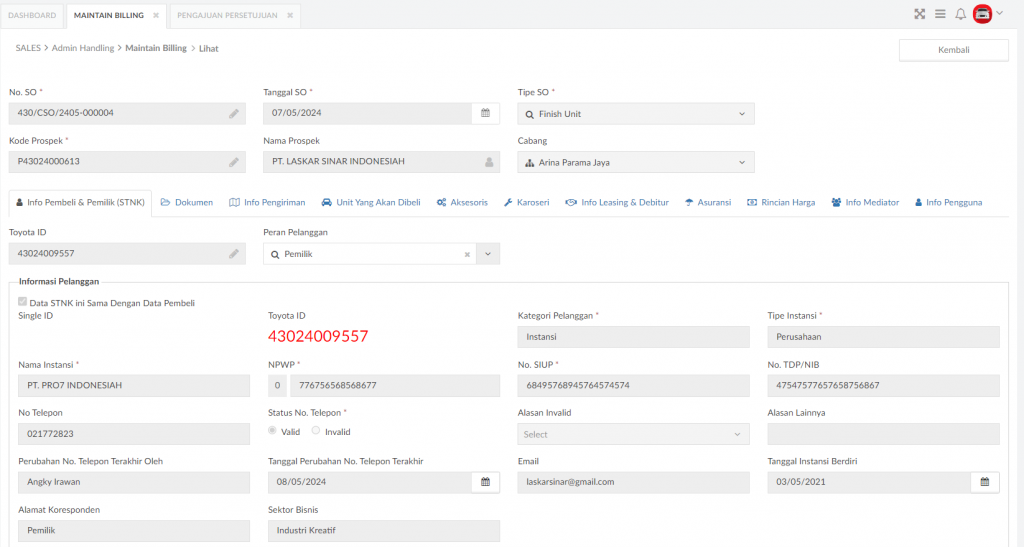The width and height of the screenshot is (1024, 547).
Task: Click the pencil icon in Toyota ID field
Action: click(234, 254)
